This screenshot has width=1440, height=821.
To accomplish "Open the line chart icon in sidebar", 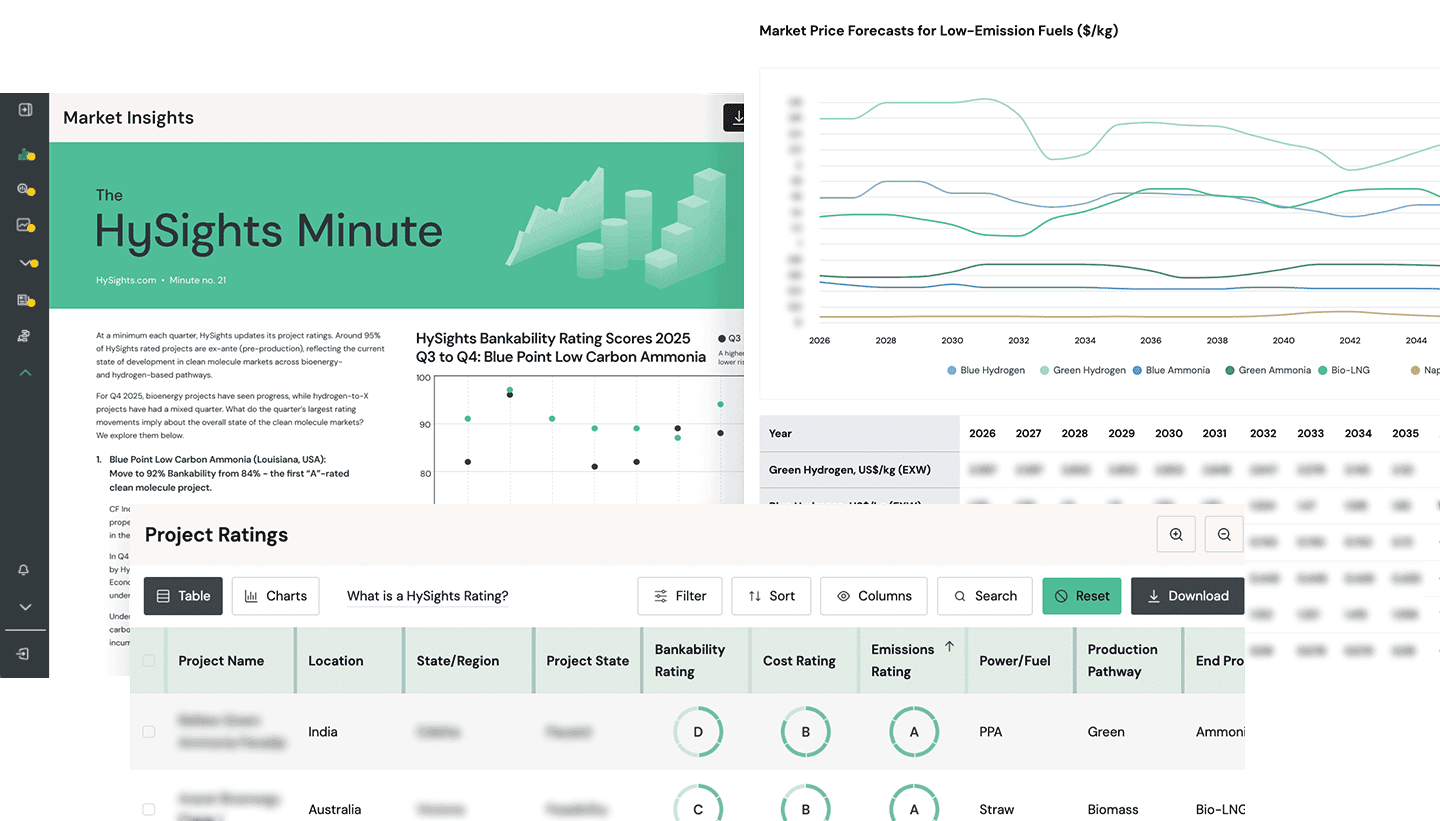I will coord(25,226).
